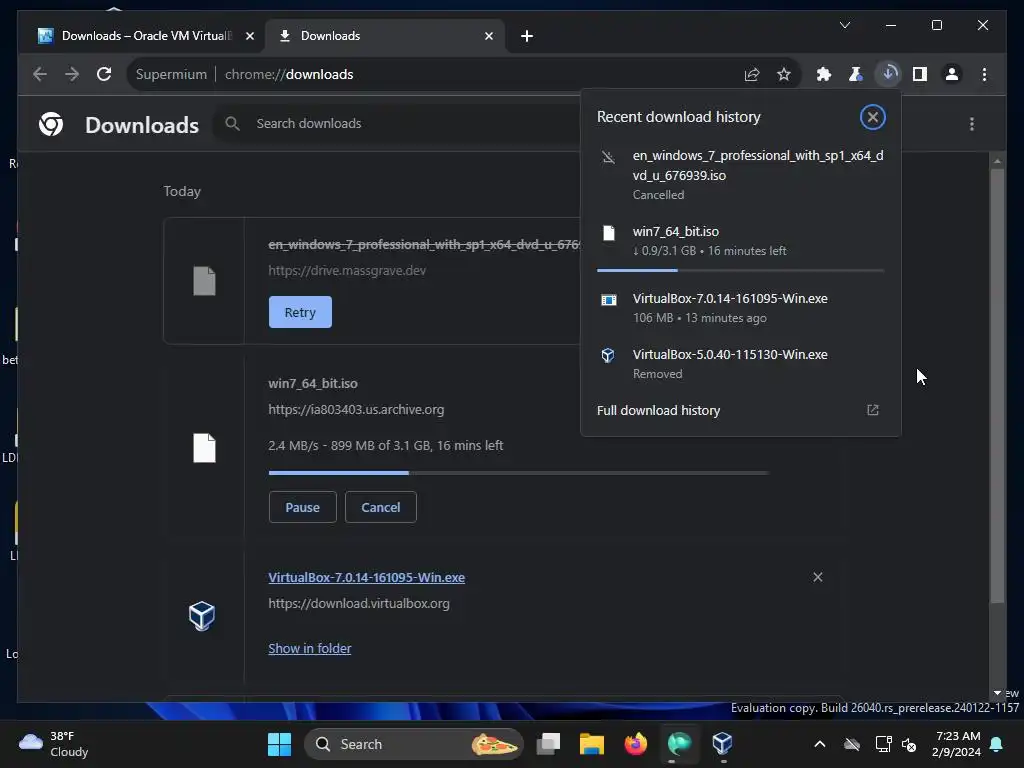The height and width of the screenshot is (768, 1024).
Task: Click the win7_64_bit.iso file icon
Action: point(204,448)
